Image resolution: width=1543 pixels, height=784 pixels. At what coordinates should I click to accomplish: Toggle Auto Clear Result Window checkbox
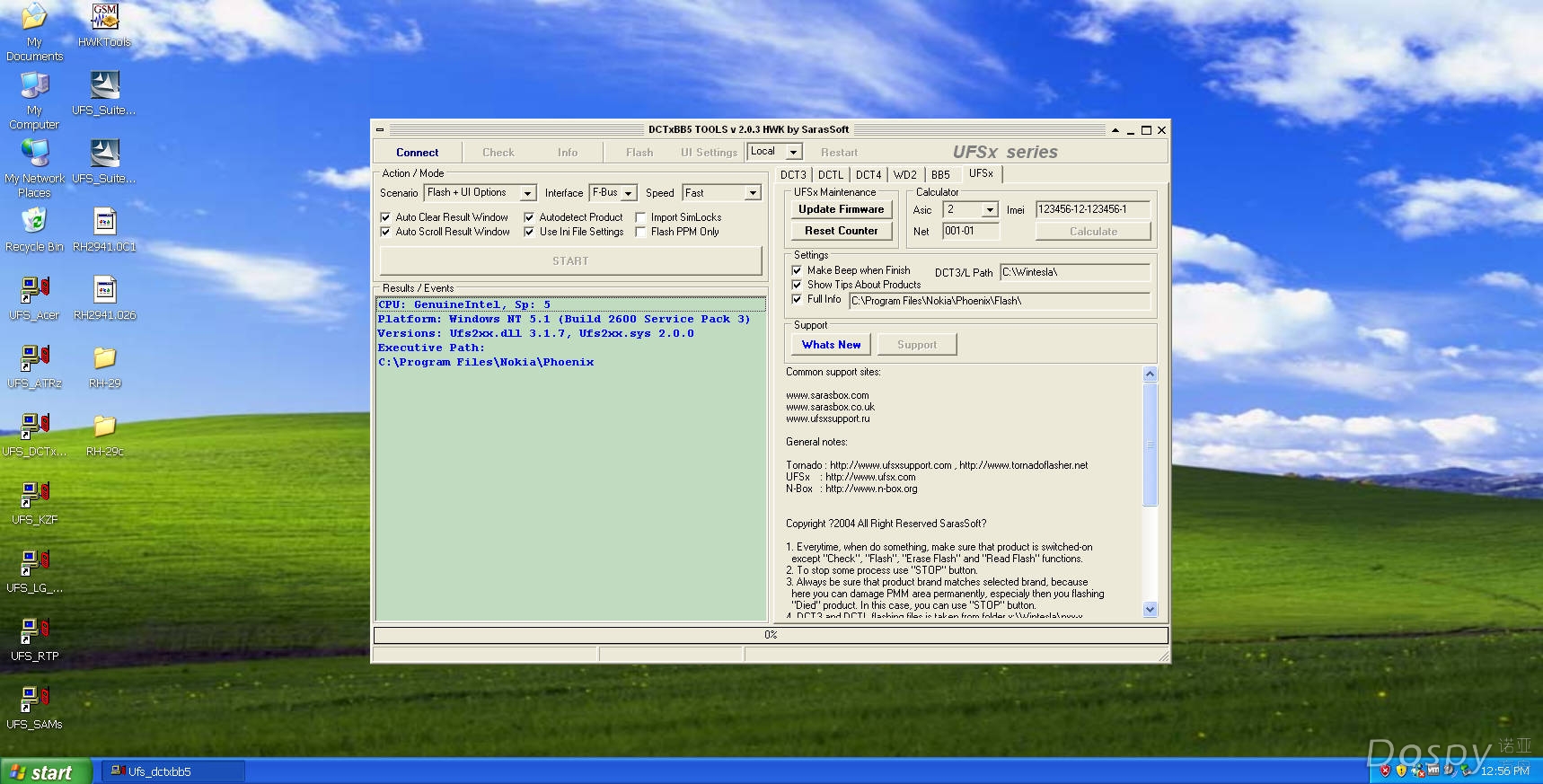click(x=385, y=217)
